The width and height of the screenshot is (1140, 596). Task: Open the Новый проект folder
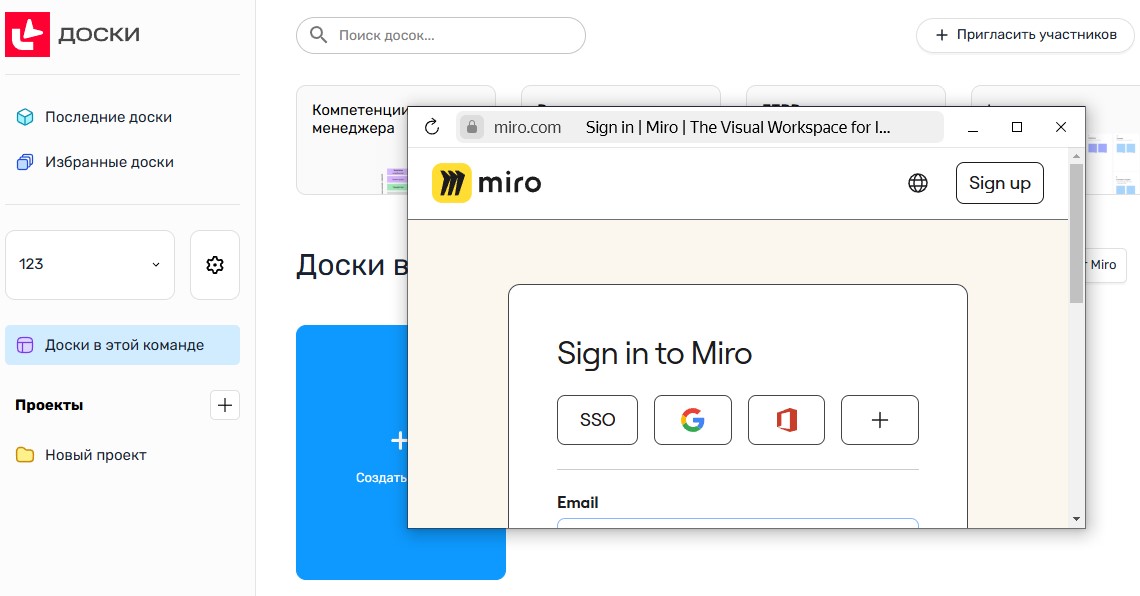95,455
